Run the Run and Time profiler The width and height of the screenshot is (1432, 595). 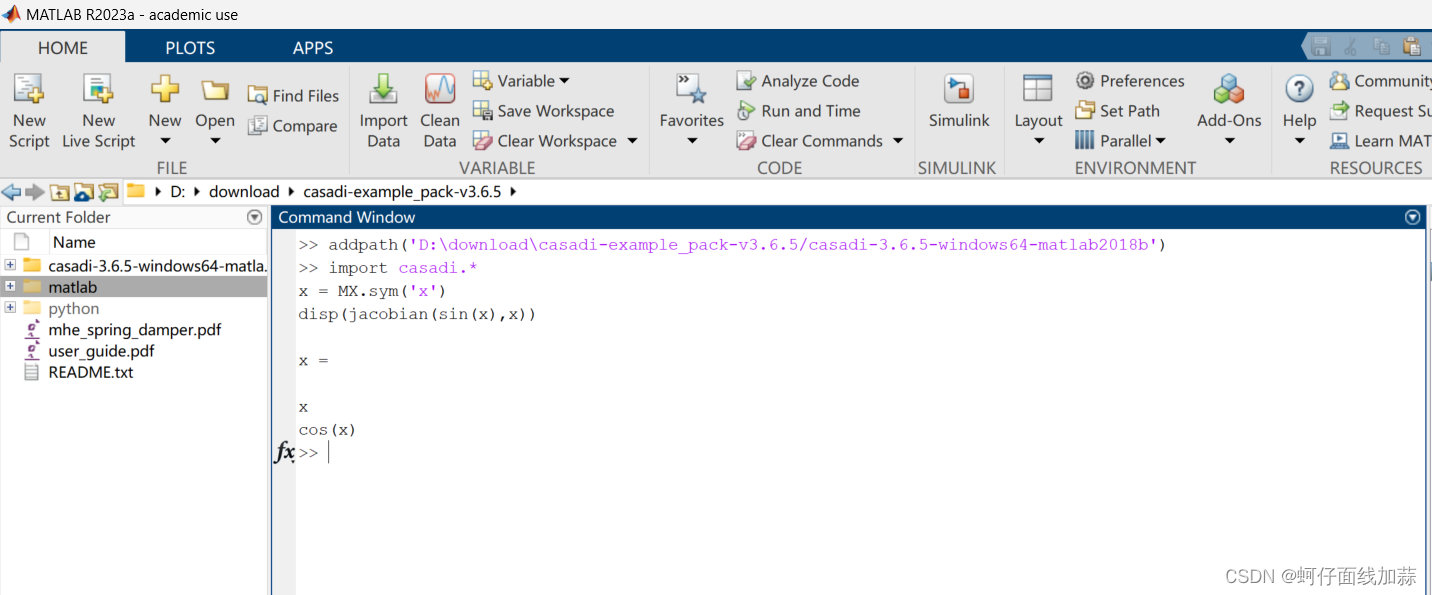coord(807,110)
